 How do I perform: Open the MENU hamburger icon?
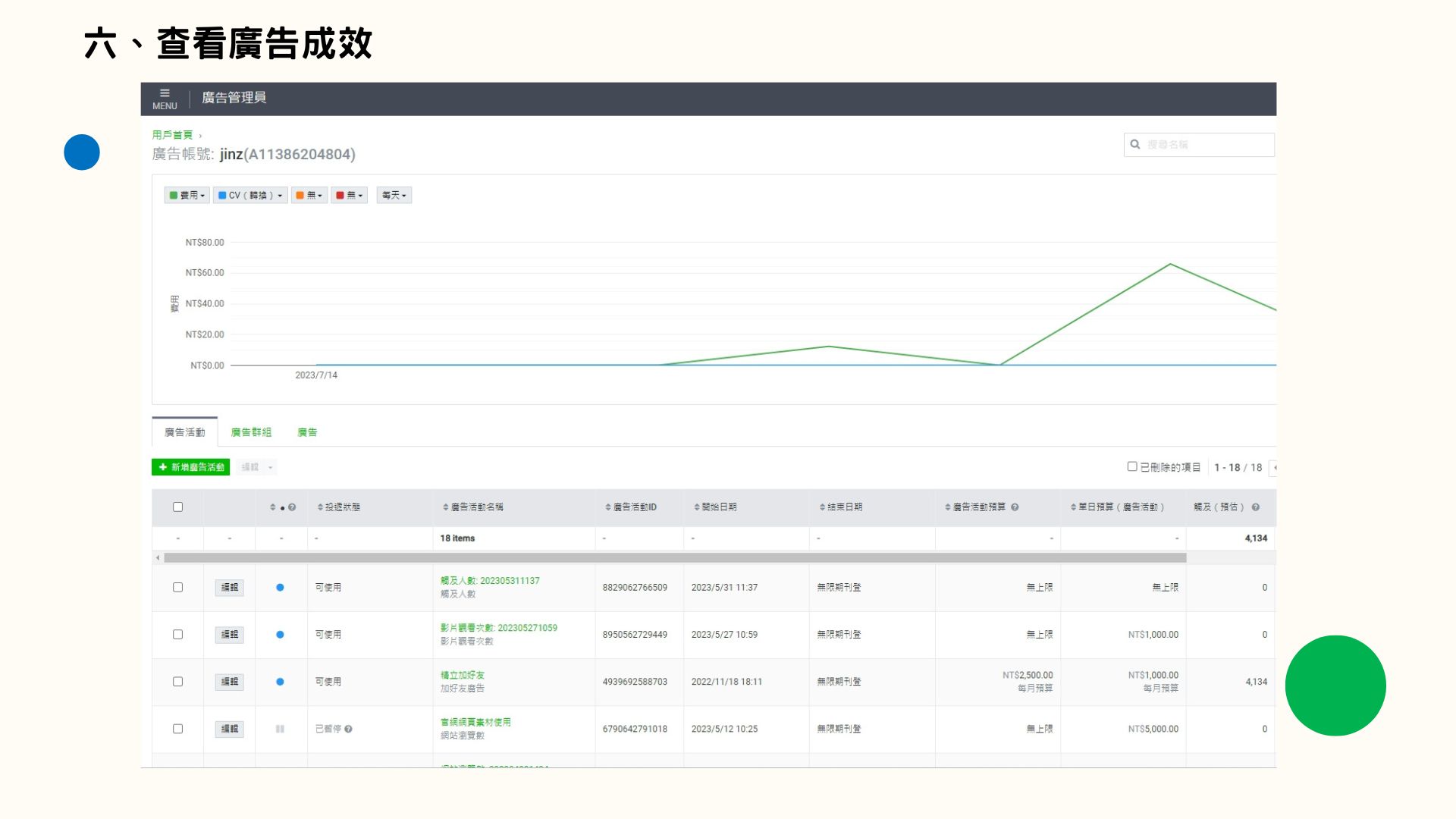click(x=165, y=93)
